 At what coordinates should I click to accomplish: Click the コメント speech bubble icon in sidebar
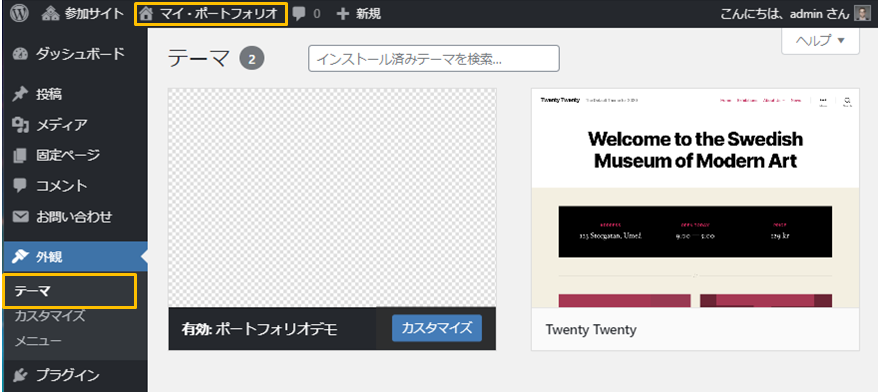point(20,185)
